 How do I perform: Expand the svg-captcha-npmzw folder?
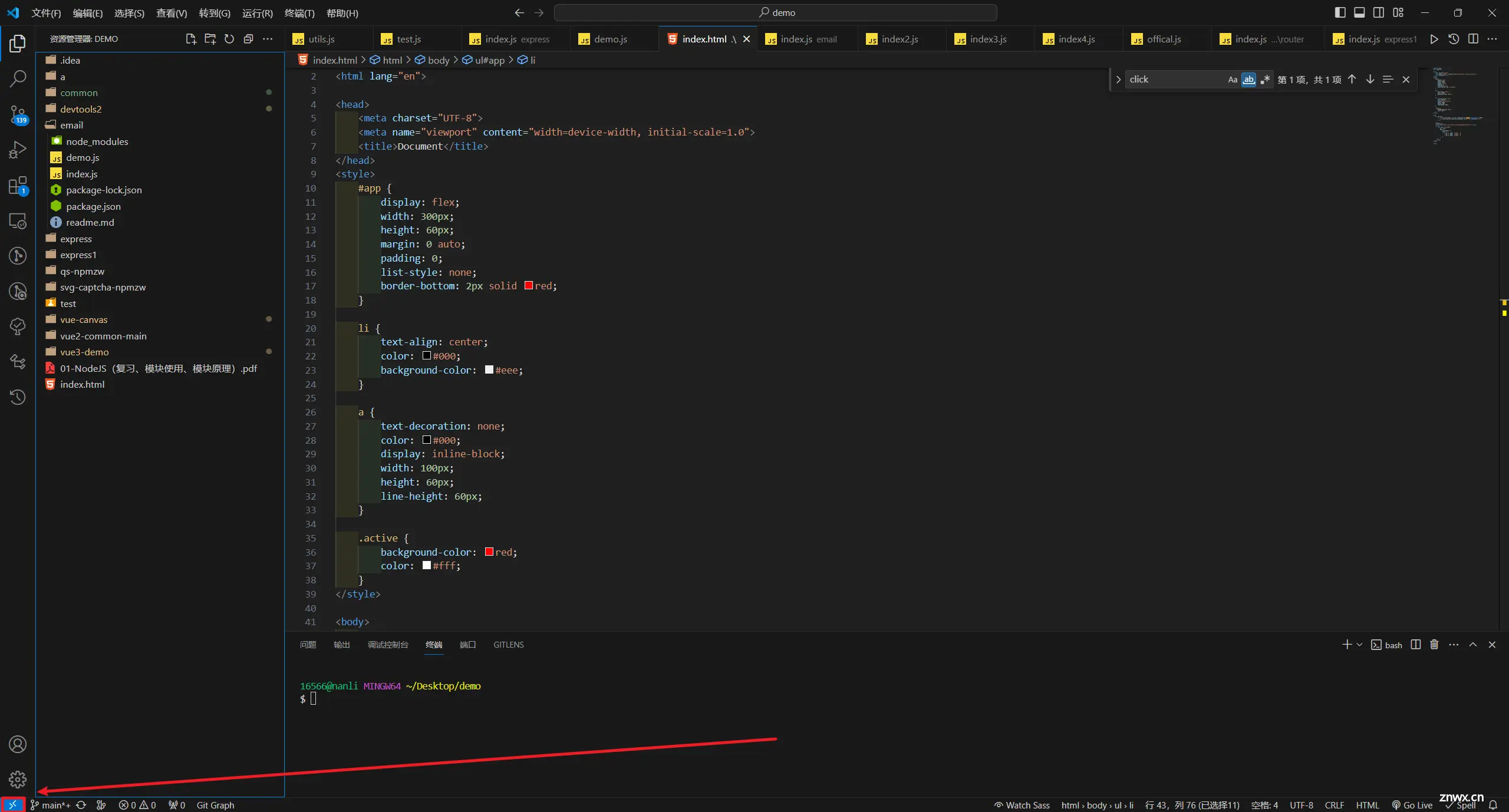pos(160,287)
